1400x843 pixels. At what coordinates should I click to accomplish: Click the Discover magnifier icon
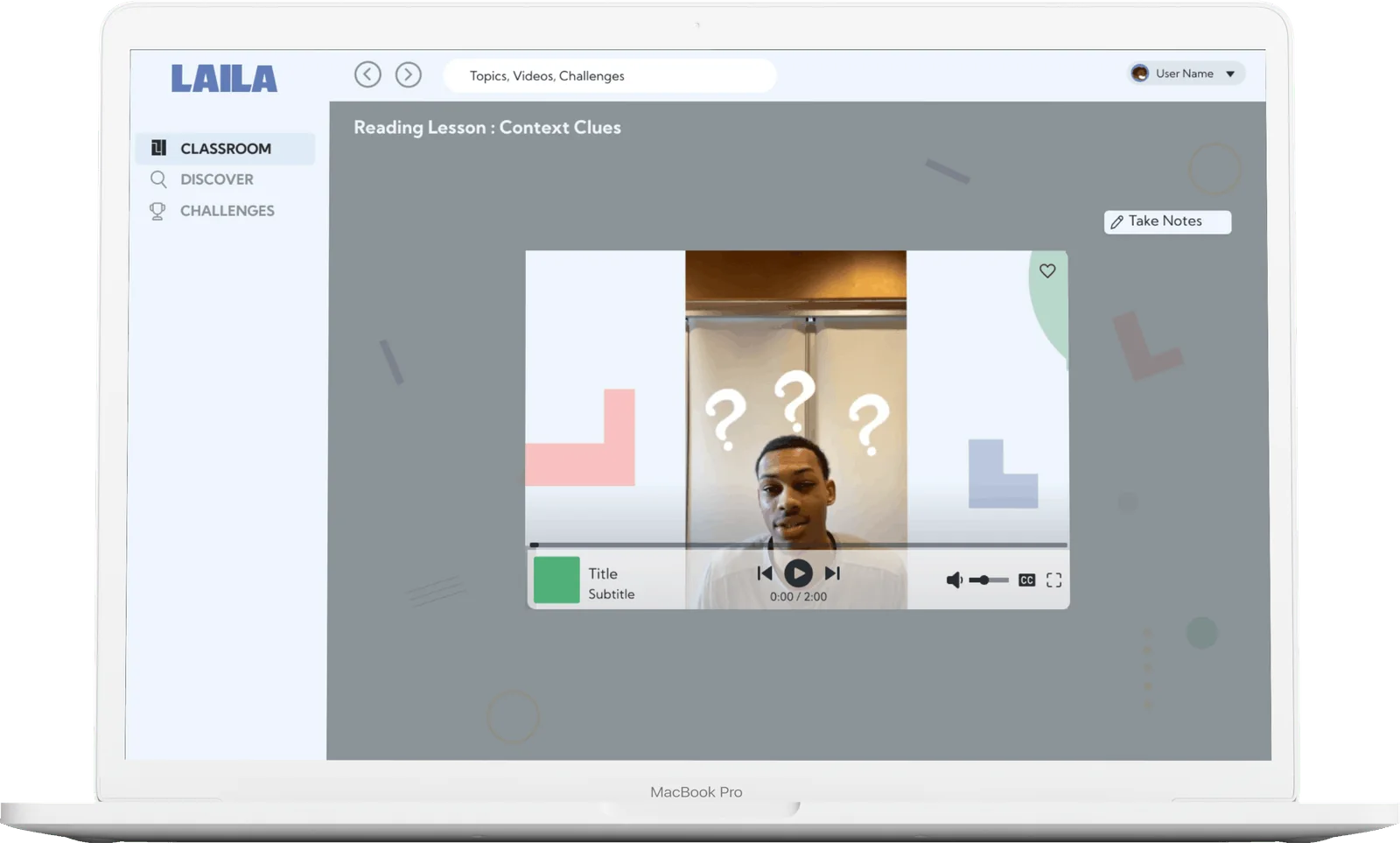(158, 179)
